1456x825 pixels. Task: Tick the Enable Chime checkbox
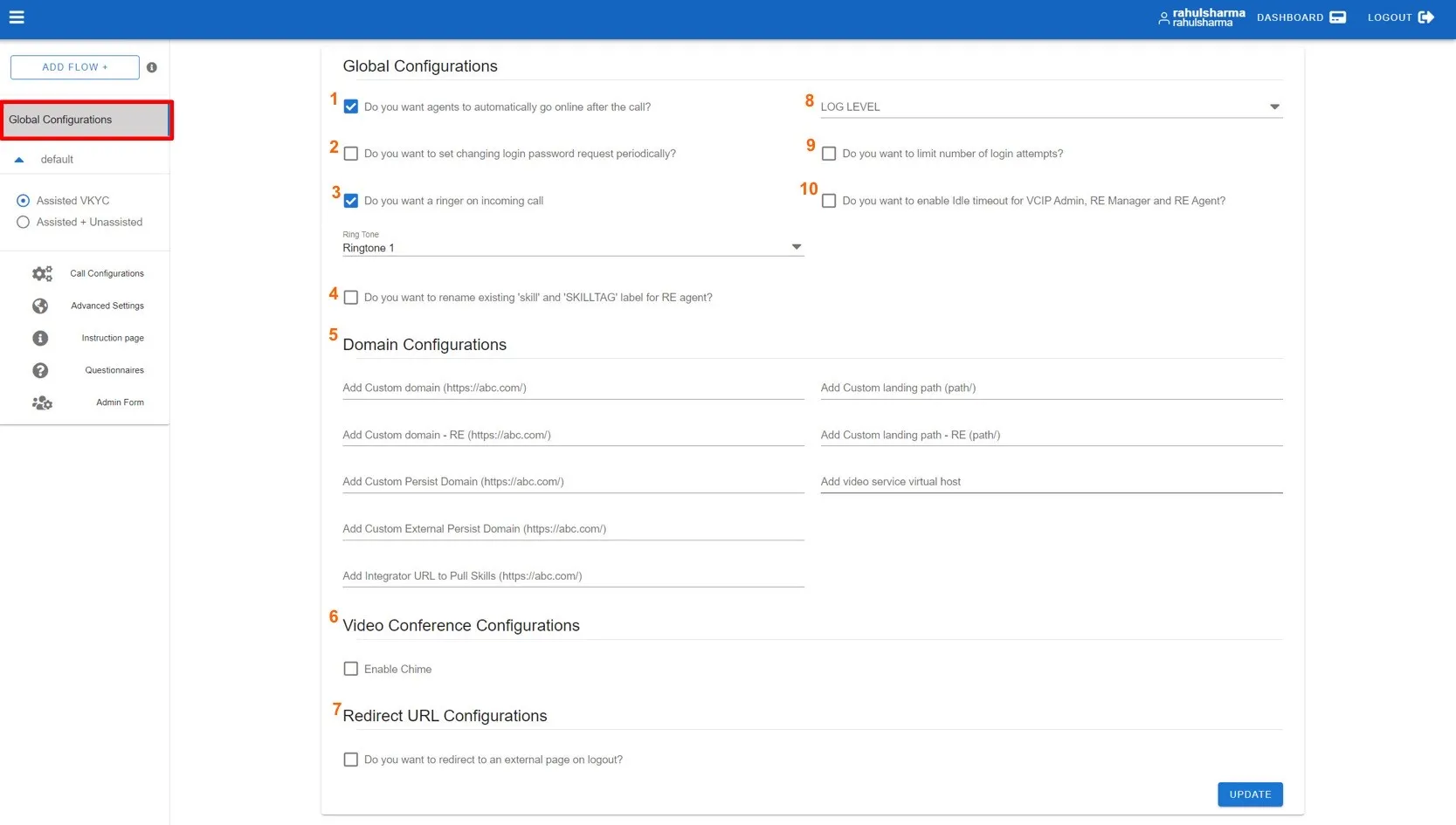(351, 669)
